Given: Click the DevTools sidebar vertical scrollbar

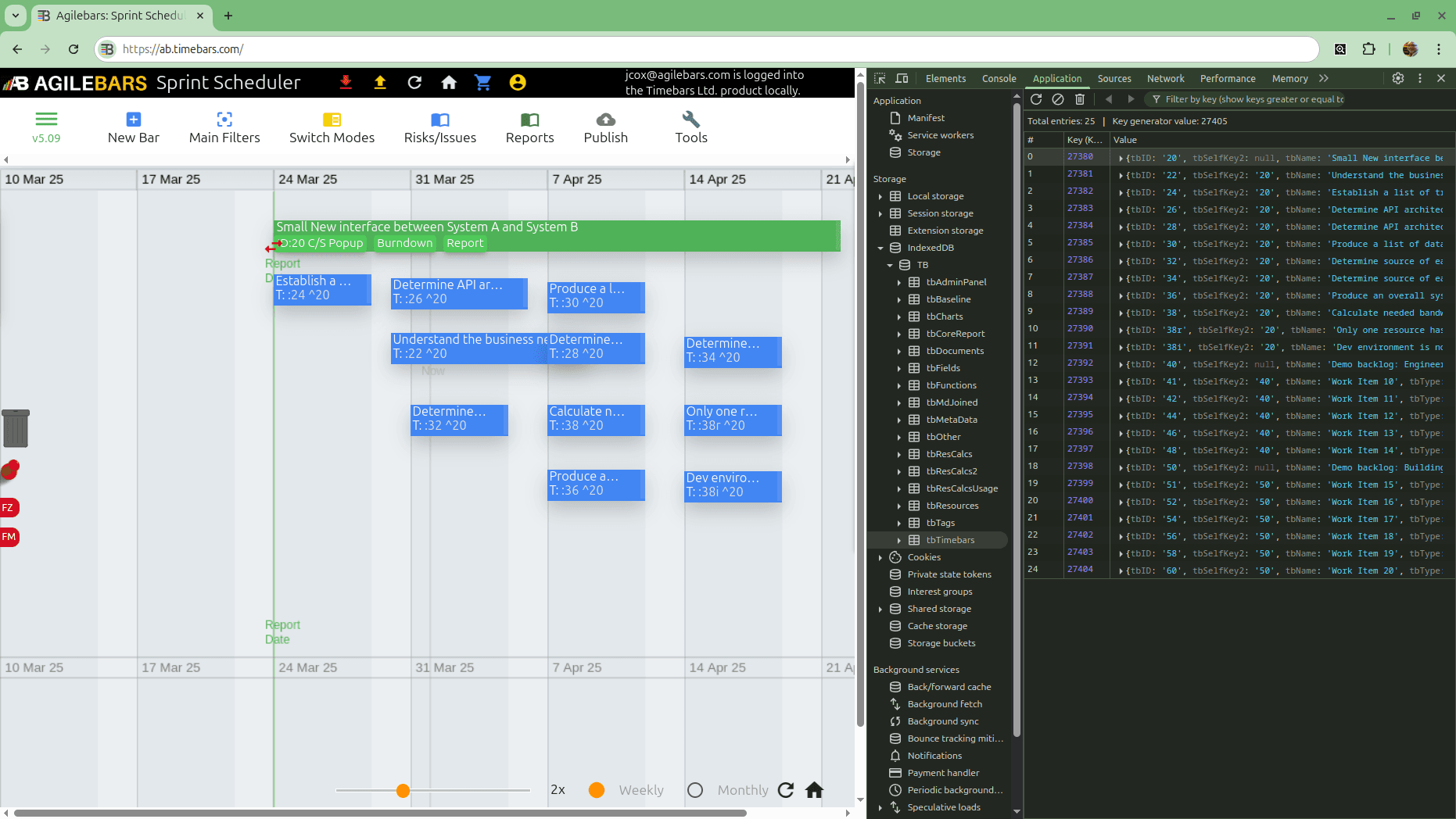Looking at the screenshot, I should [1017, 418].
